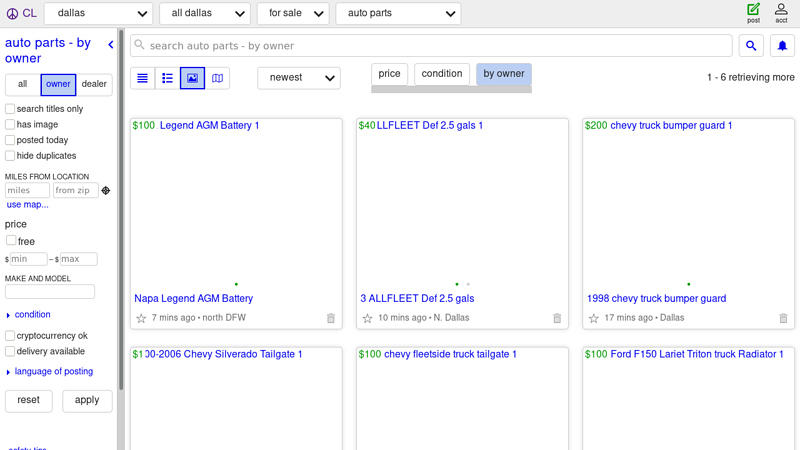Check posted today filter

pos(10,140)
